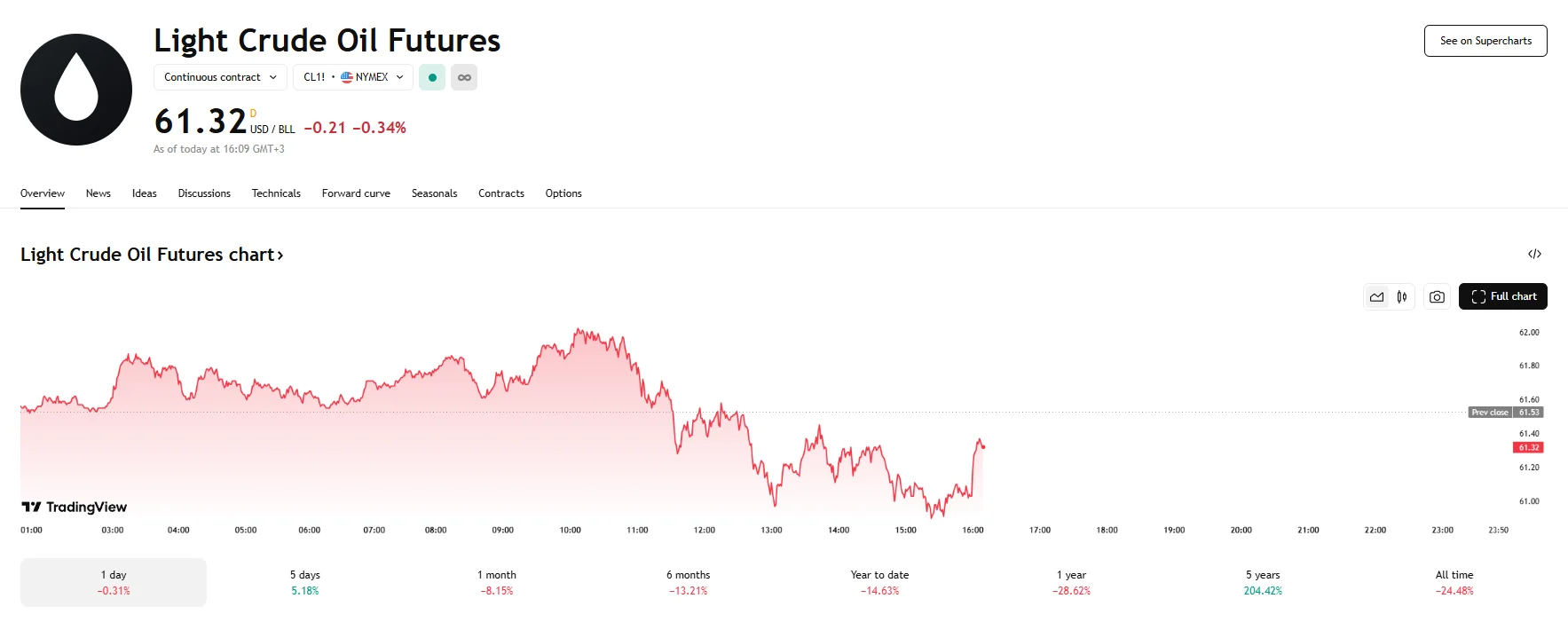The image size is (1568, 622).
Task: Open the Full chart button
Action: (1503, 296)
